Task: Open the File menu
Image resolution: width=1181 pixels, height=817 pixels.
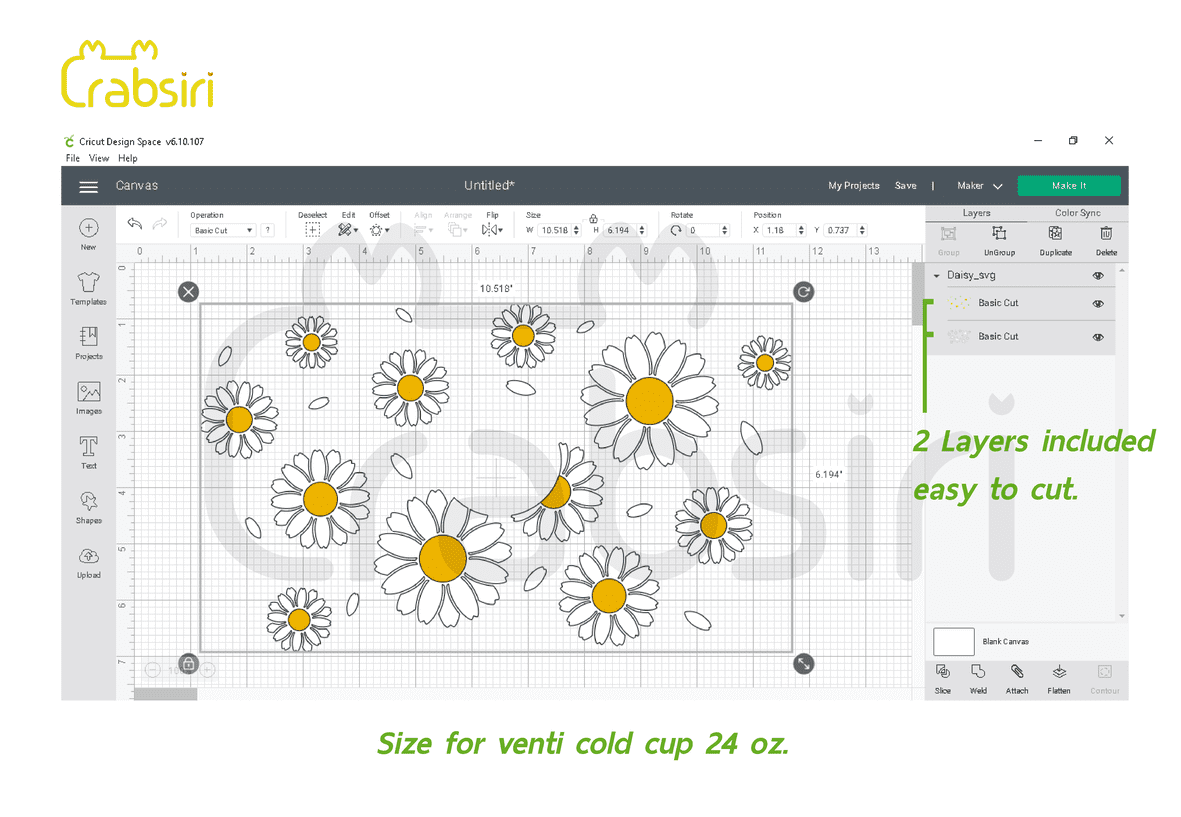Action: point(73,158)
